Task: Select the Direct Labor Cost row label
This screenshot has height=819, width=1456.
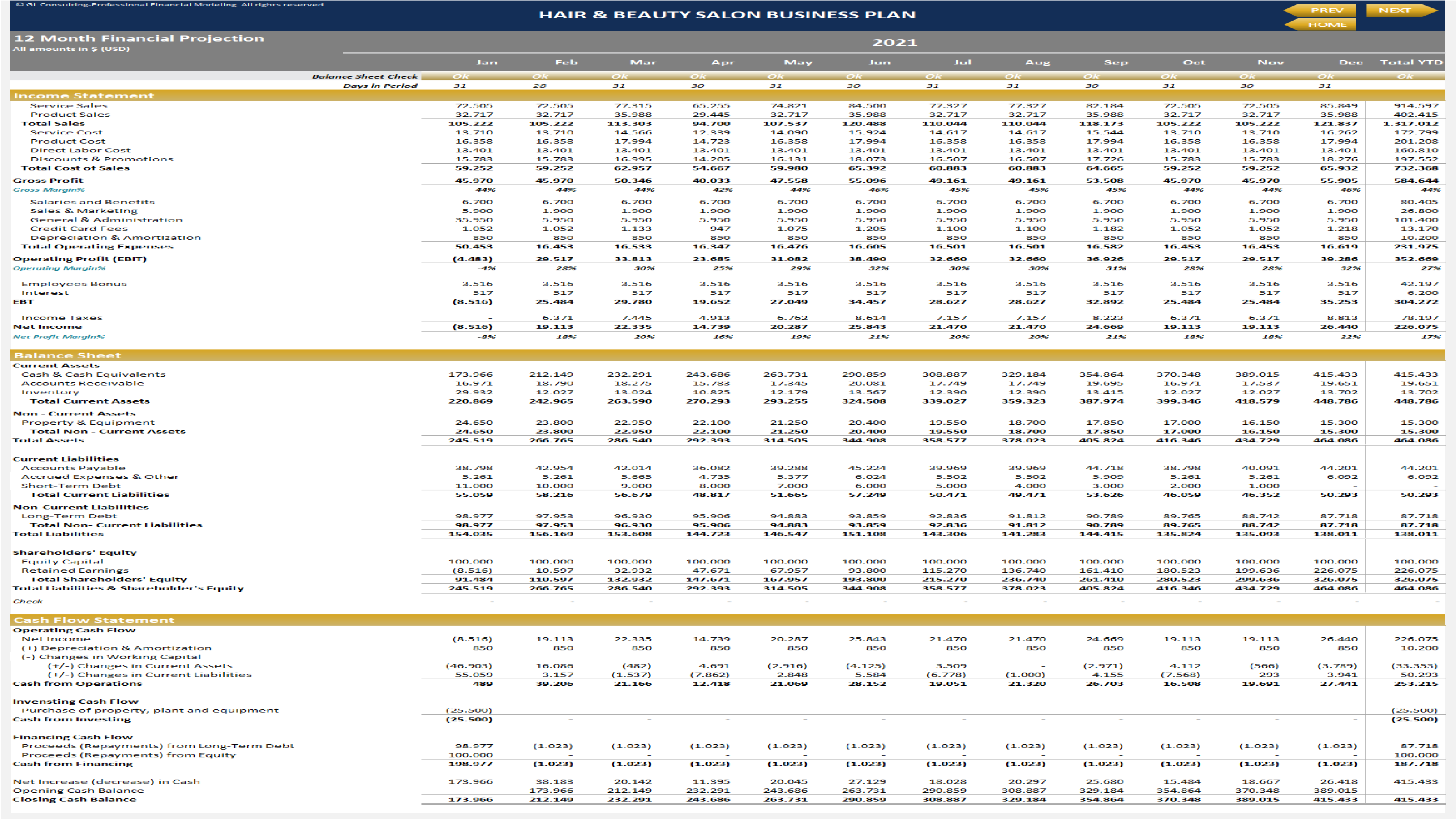Action: tap(81, 150)
